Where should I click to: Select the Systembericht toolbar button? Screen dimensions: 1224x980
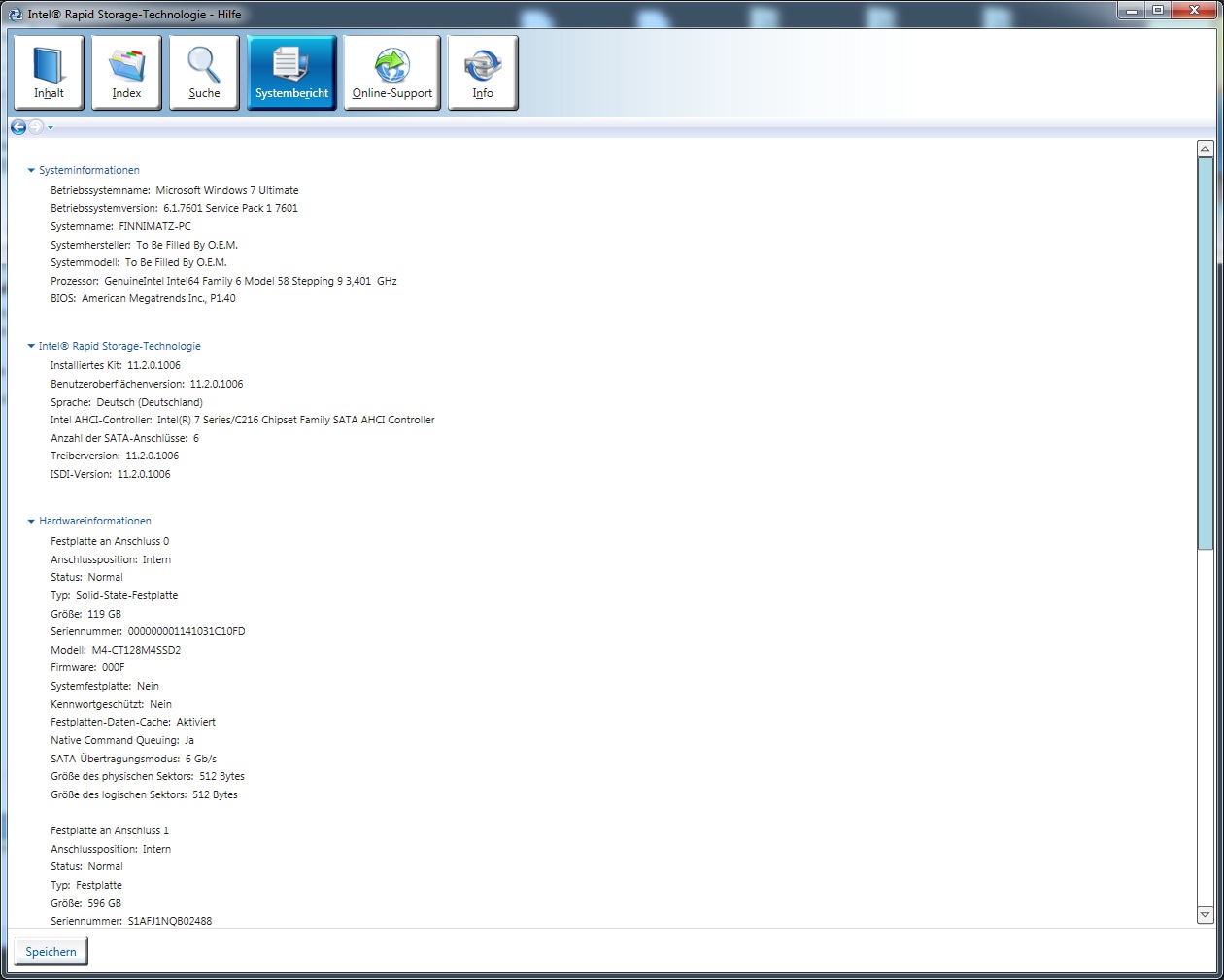pyautogui.click(x=291, y=73)
